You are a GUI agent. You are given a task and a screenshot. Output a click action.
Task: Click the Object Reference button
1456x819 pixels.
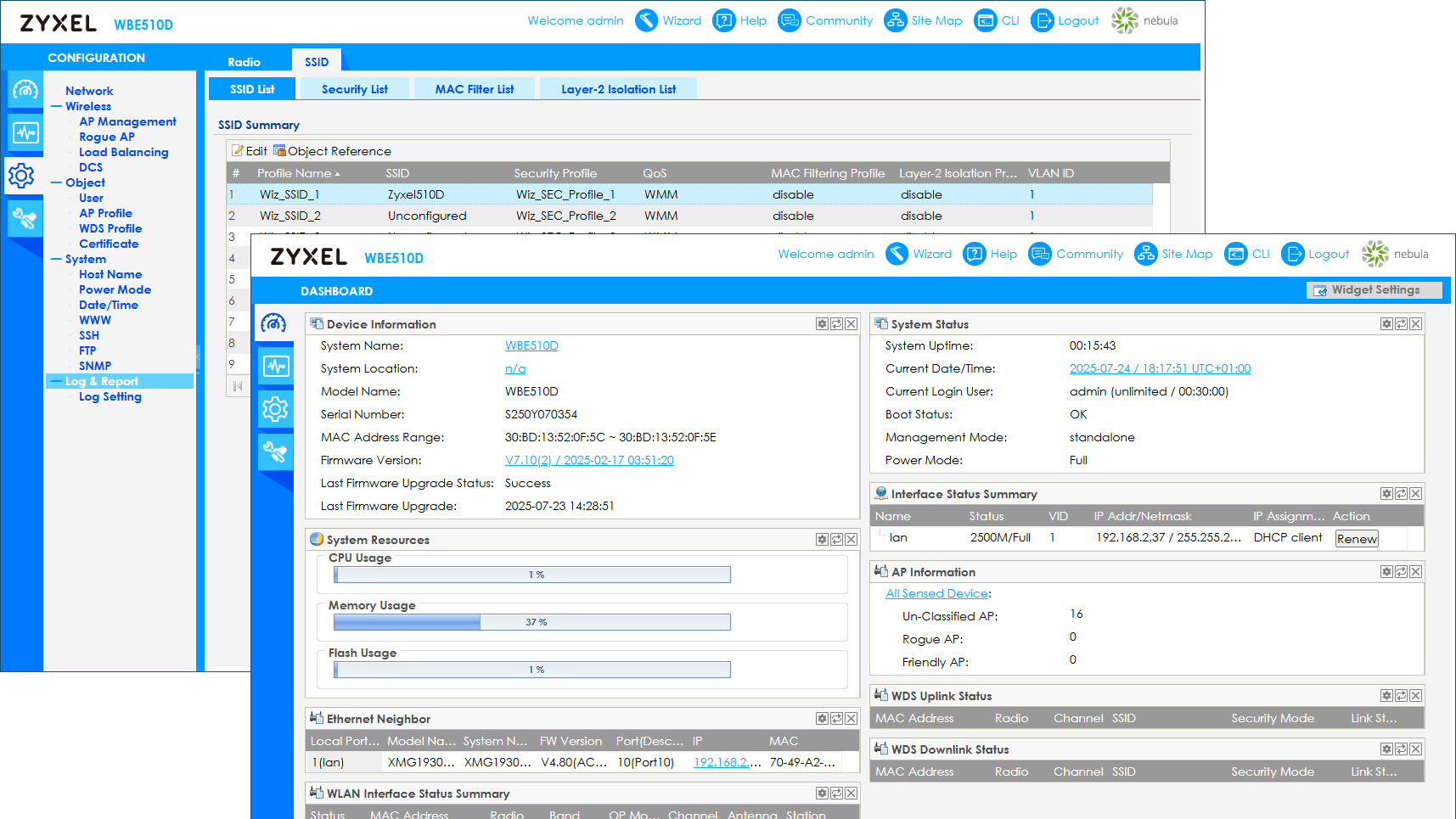[332, 151]
